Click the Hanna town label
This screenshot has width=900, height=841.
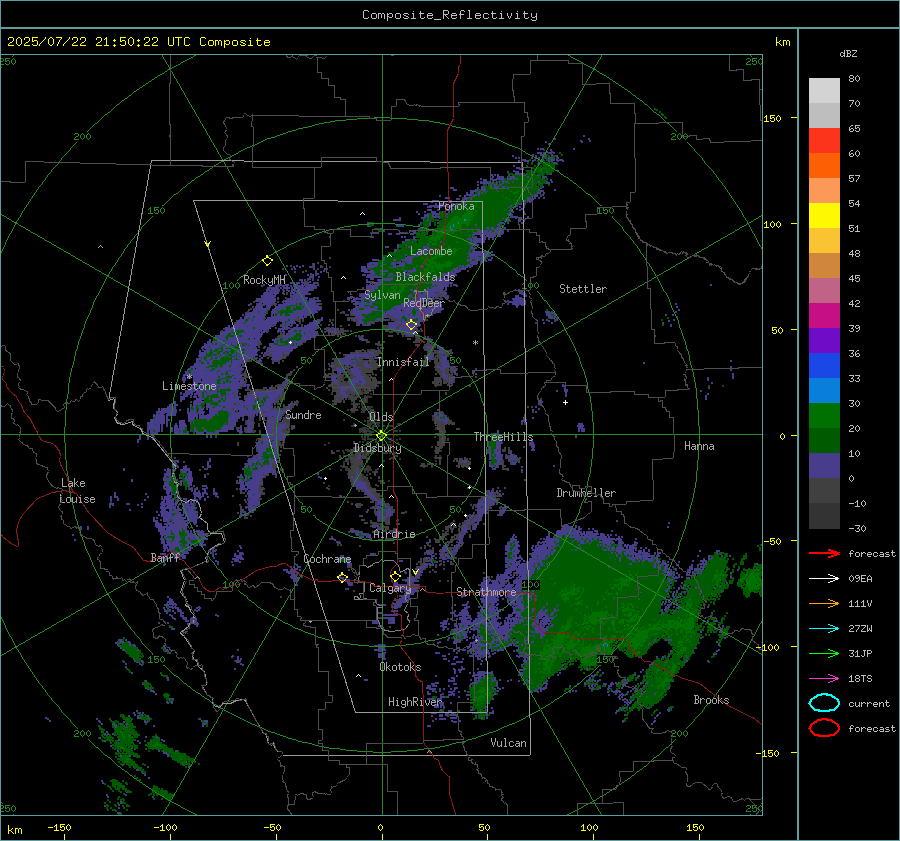699,446
